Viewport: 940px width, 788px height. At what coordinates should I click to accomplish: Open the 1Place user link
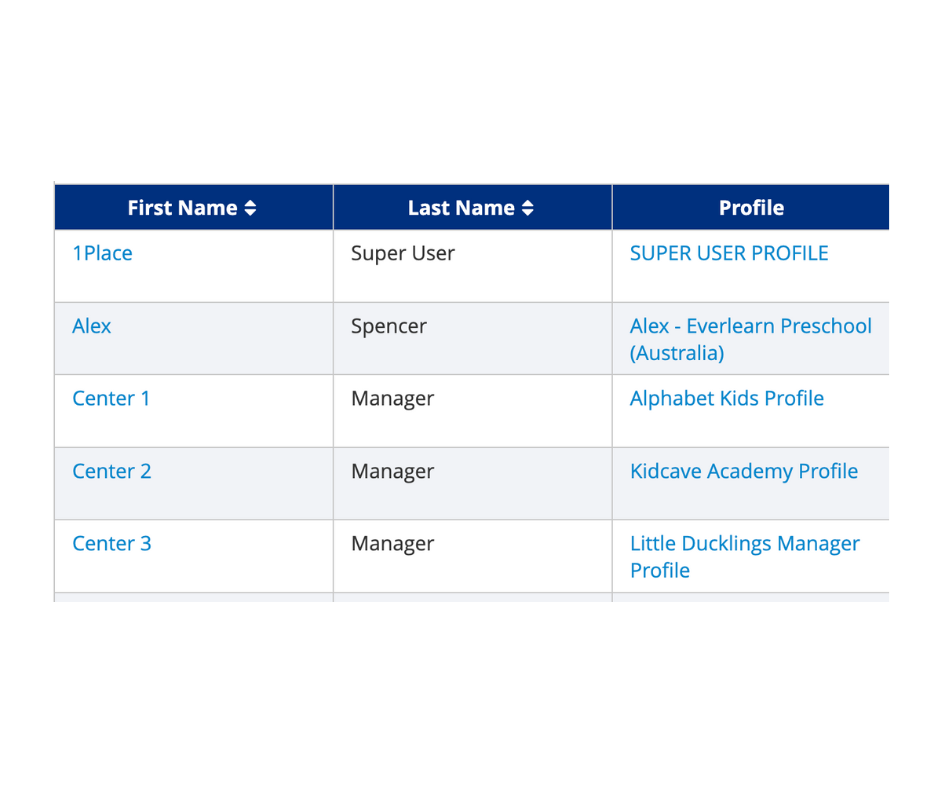101,253
